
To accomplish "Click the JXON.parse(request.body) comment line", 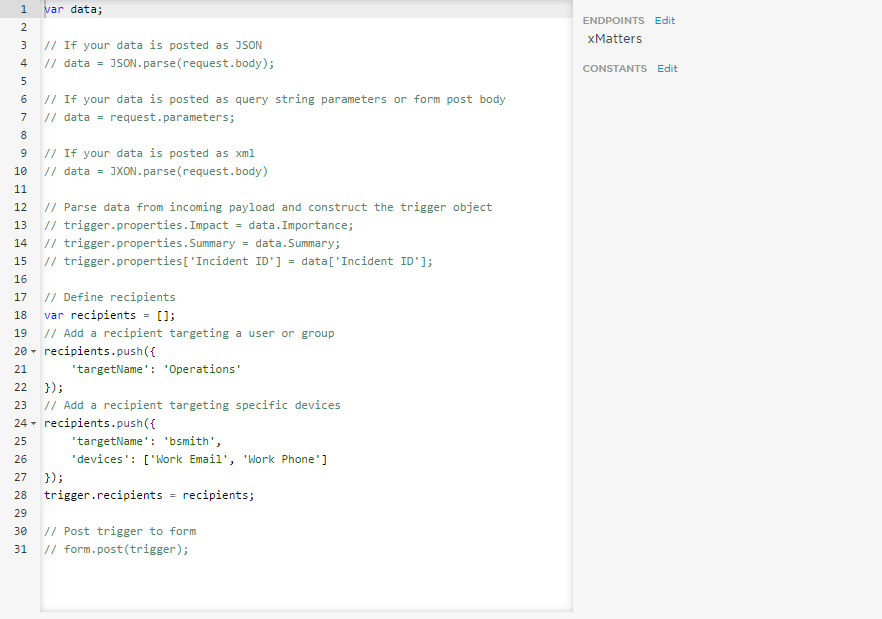I will [157, 171].
